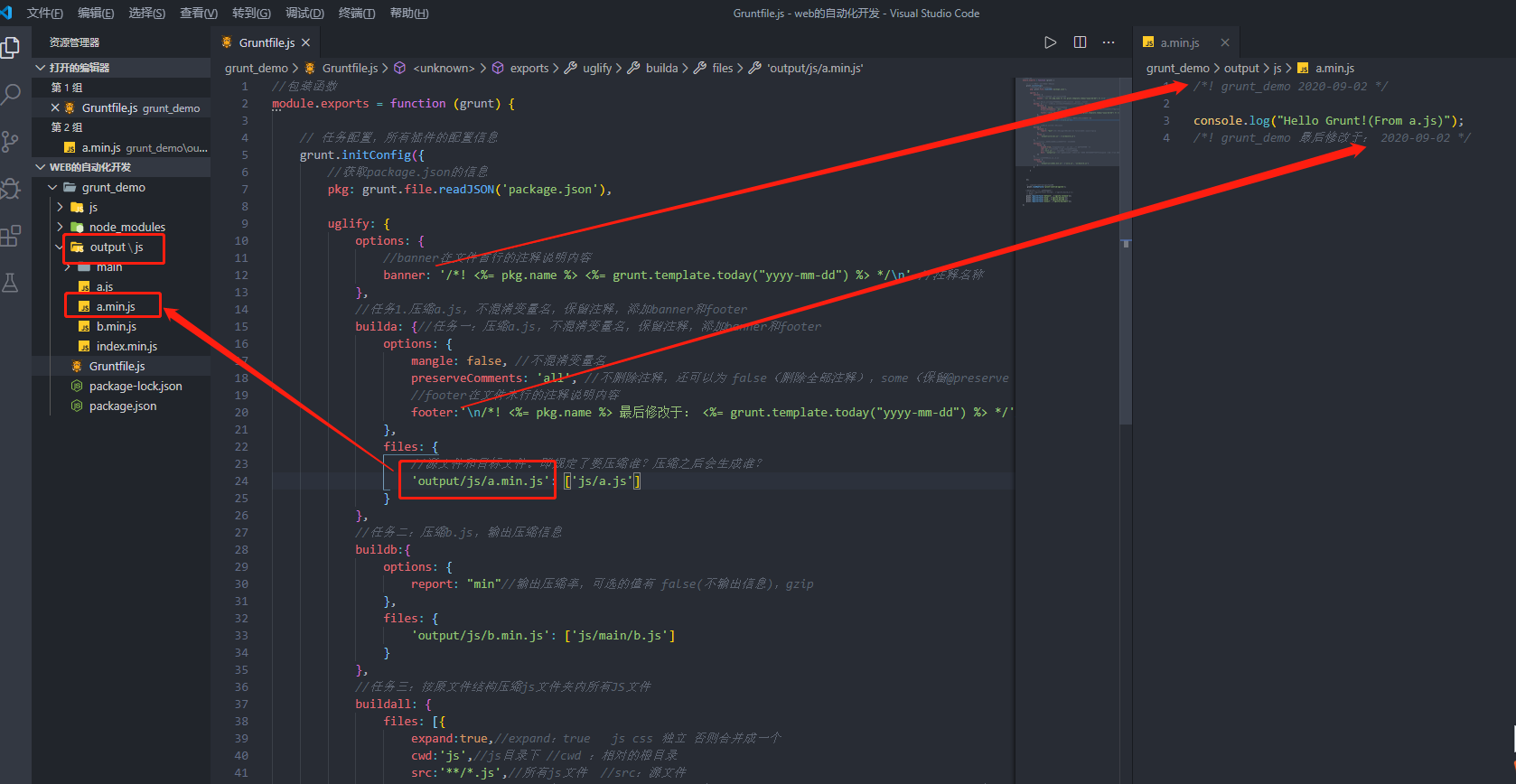Open the Test flask view
Image resolution: width=1516 pixels, height=784 pixels.
tap(11, 283)
